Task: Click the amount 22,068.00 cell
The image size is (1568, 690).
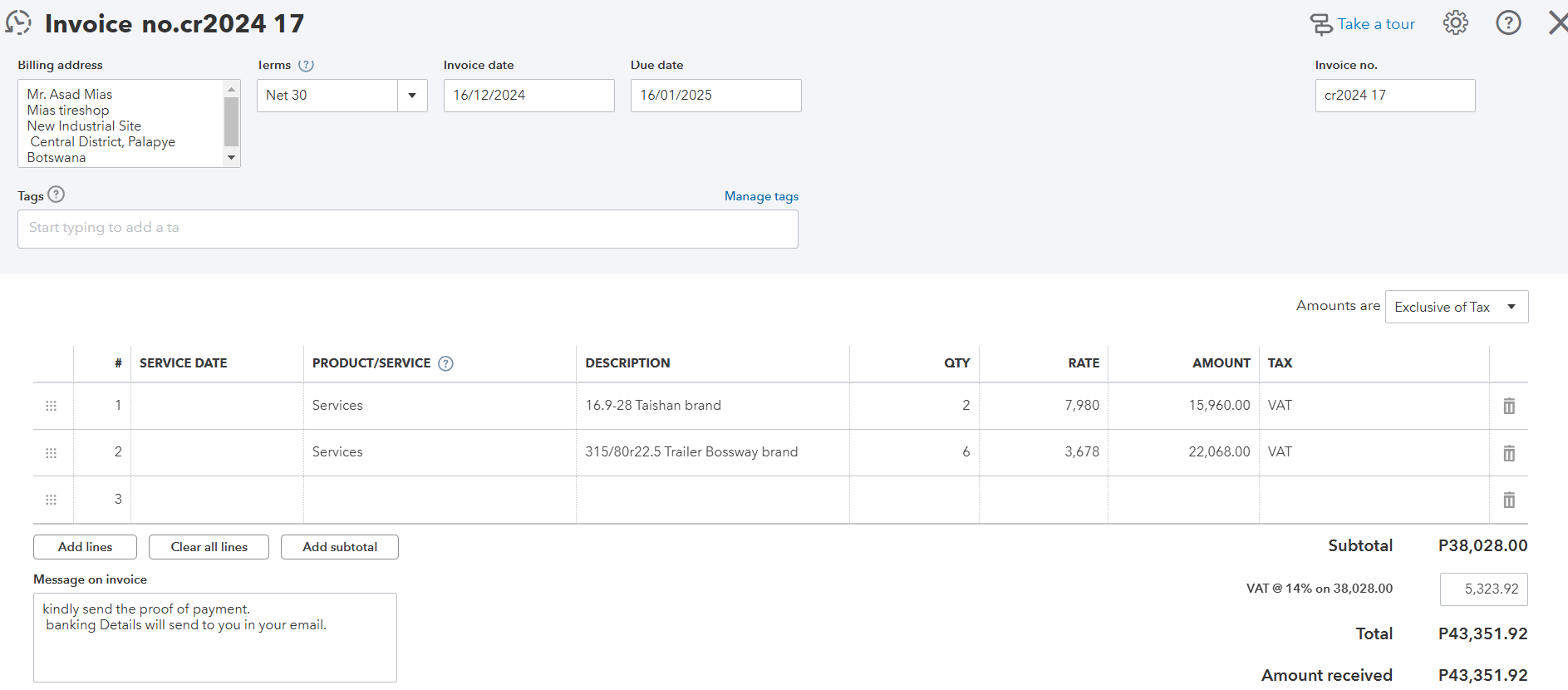Action: tap(1183, 452)
